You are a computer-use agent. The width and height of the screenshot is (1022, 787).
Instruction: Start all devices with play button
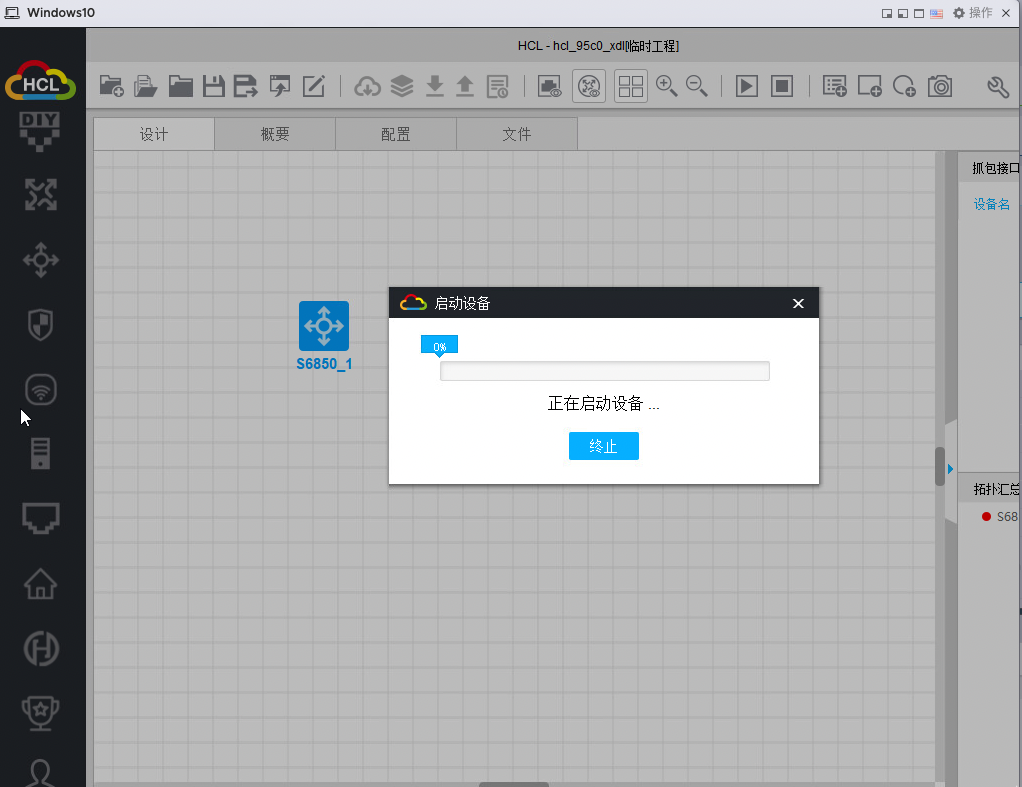pos(747,86)
